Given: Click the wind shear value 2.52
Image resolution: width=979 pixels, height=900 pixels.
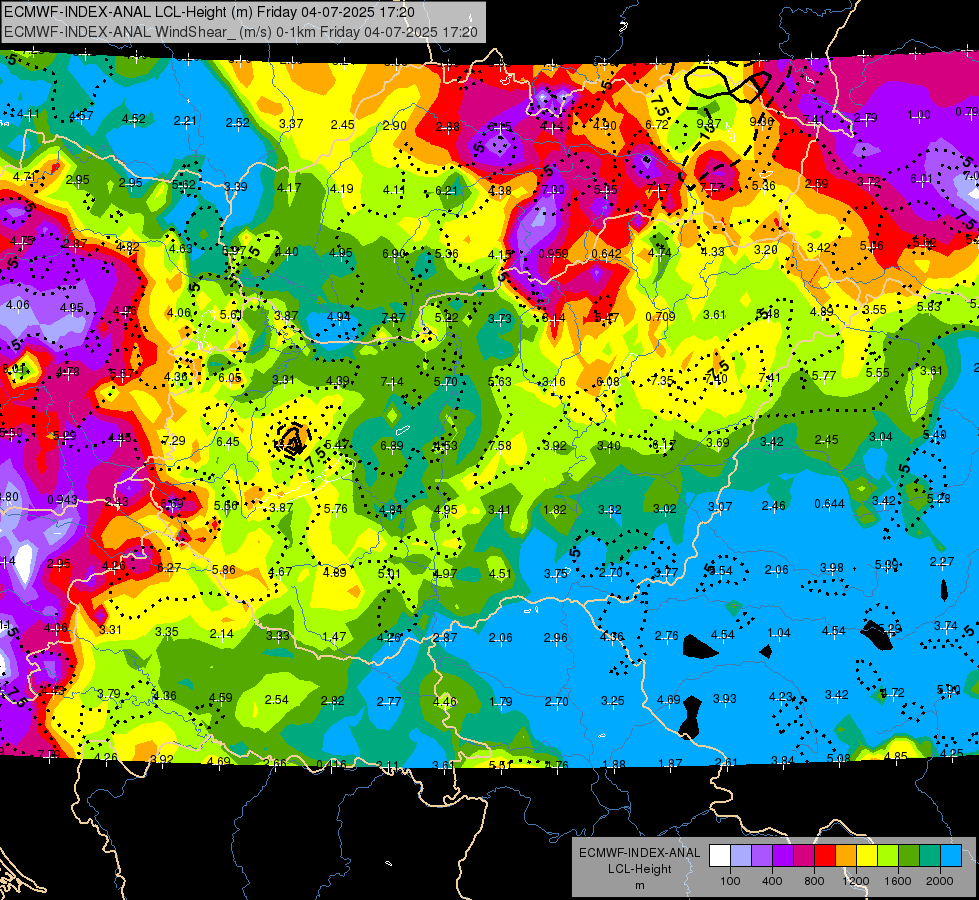Looking at the screenshot, I should click(237, 123).
